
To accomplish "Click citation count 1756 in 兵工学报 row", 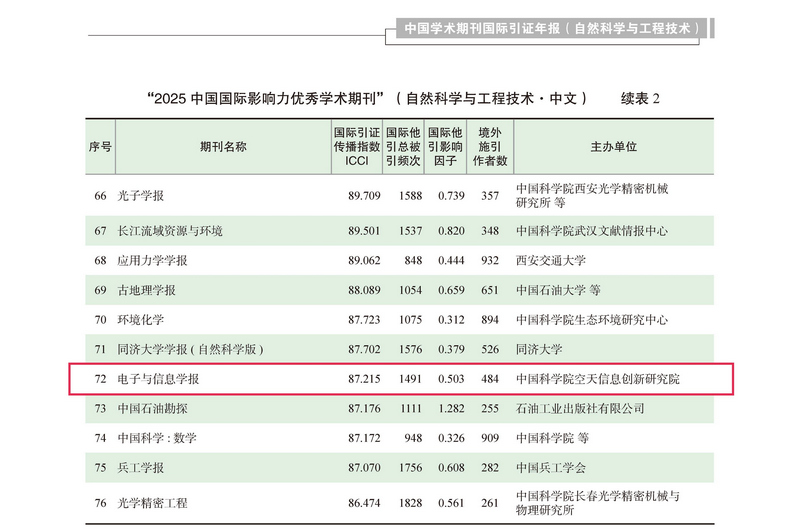I will click(x=411, y=467).
